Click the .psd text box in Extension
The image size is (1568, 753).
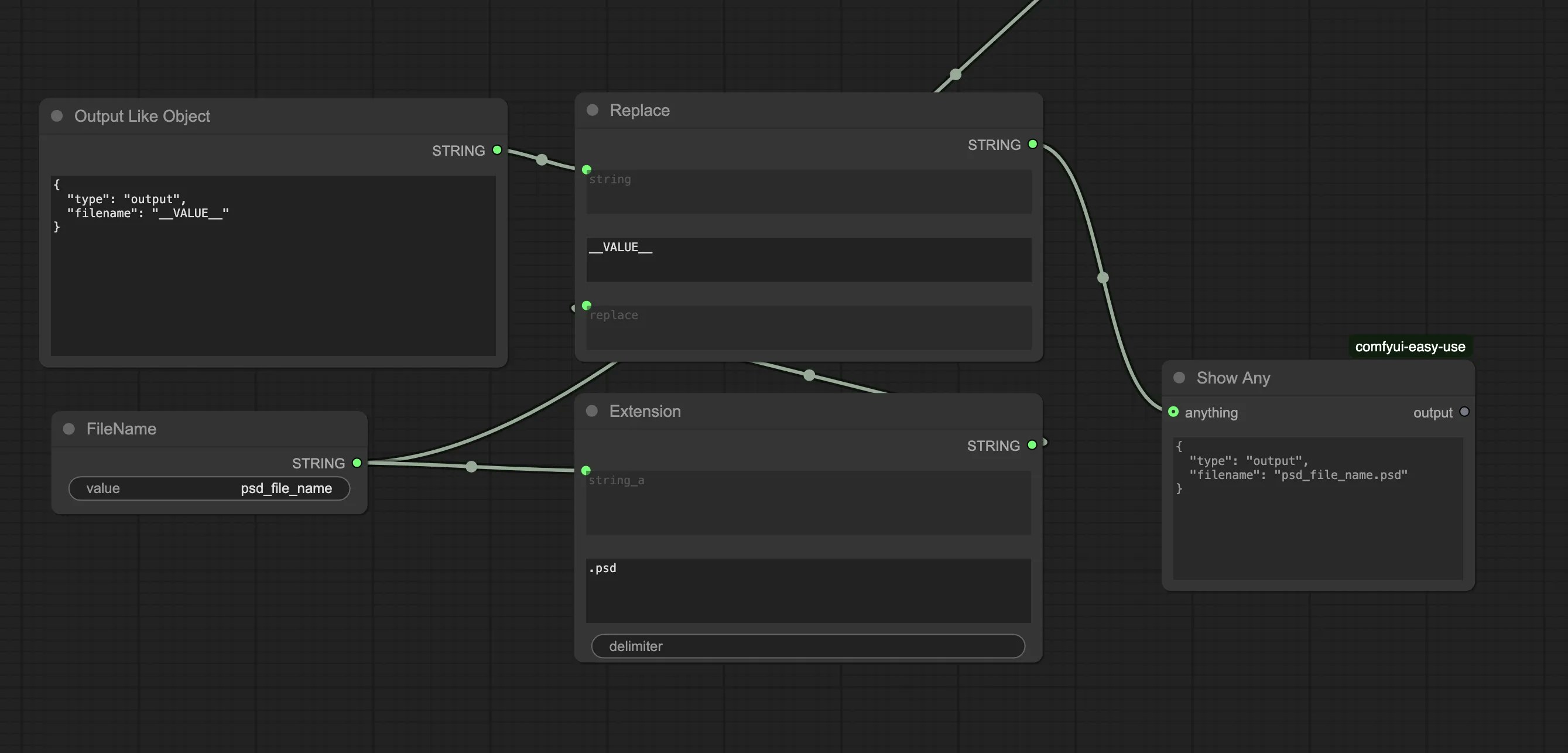pos(808,590)
